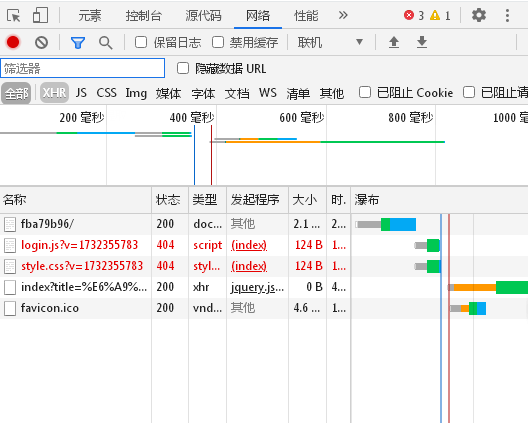Open the 联机 throttling dropdown

tap(330, 42)
